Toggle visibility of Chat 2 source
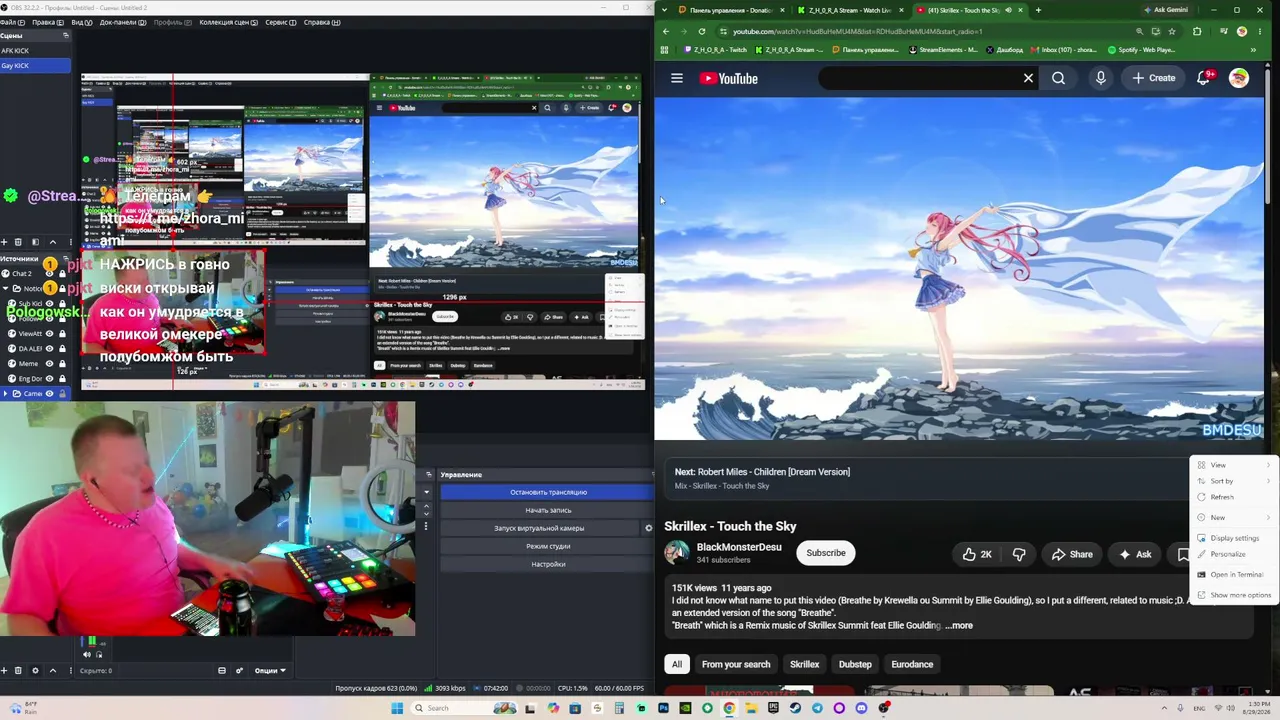This screenshot has height=720, width=1280. [x=49, y=273]
